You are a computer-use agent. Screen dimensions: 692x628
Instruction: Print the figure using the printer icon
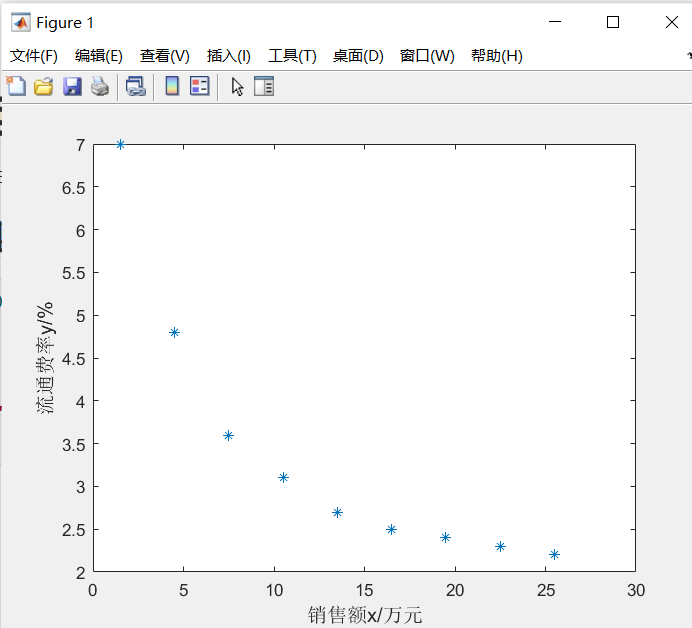[100, 87]
